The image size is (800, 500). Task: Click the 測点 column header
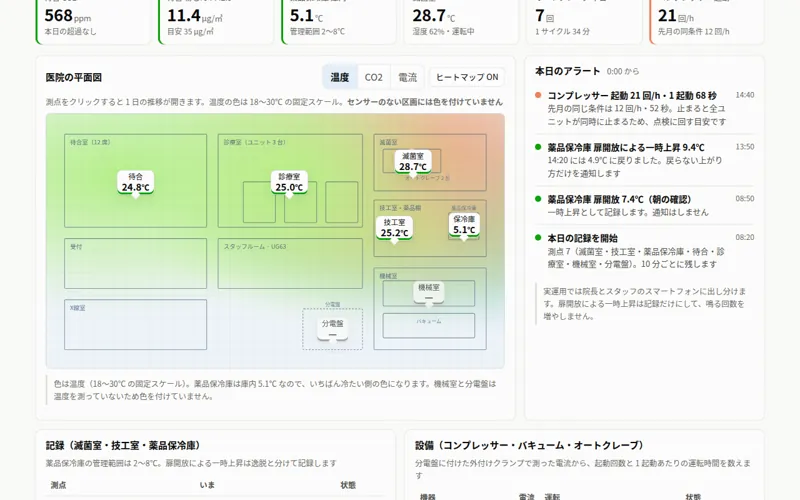click(58, 485)
